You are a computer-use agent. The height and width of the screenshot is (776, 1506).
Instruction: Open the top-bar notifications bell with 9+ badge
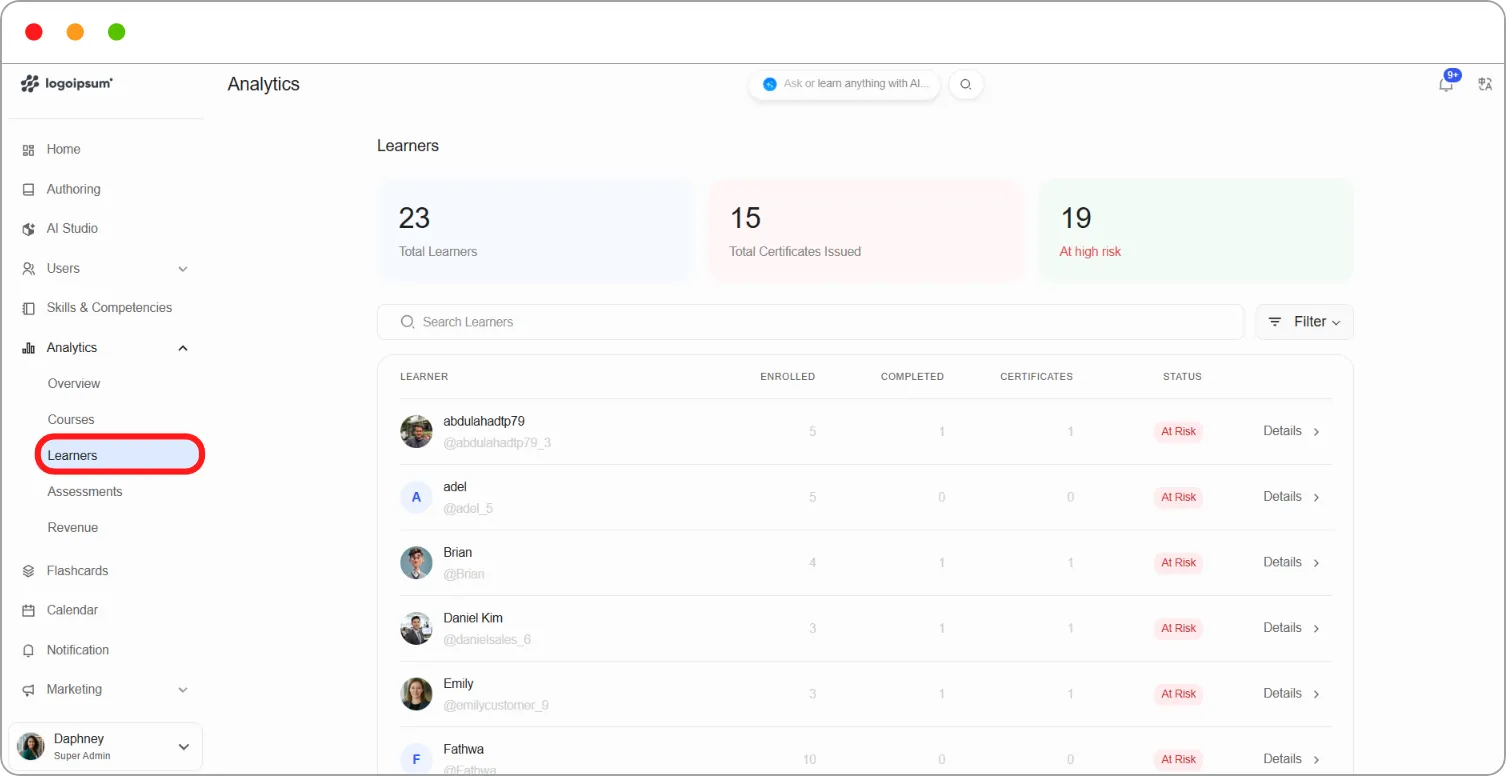coord(1446,85)
